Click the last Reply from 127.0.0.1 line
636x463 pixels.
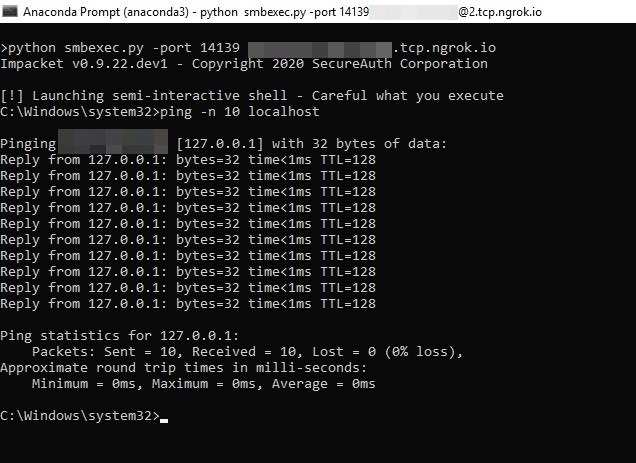coord(188,304)
